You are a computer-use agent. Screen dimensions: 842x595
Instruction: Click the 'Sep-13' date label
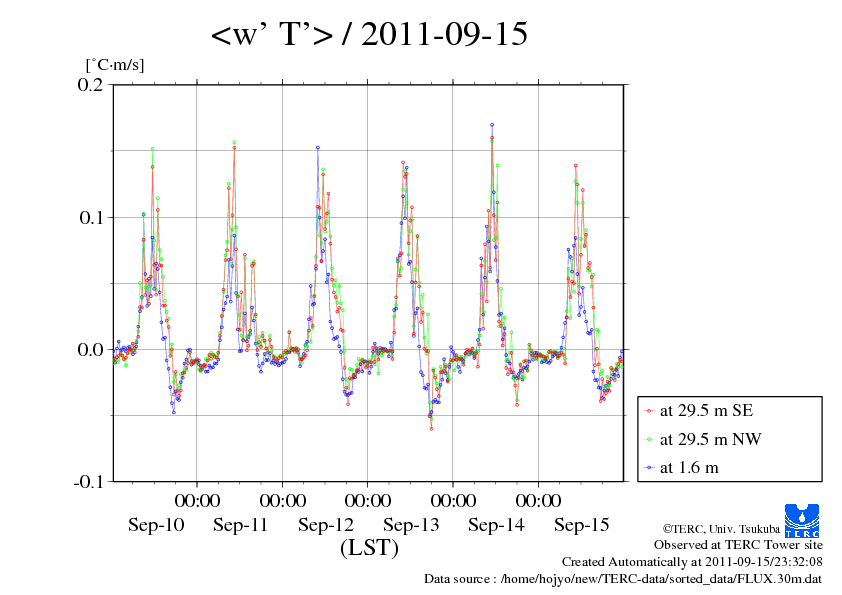(x=411, y=525)
